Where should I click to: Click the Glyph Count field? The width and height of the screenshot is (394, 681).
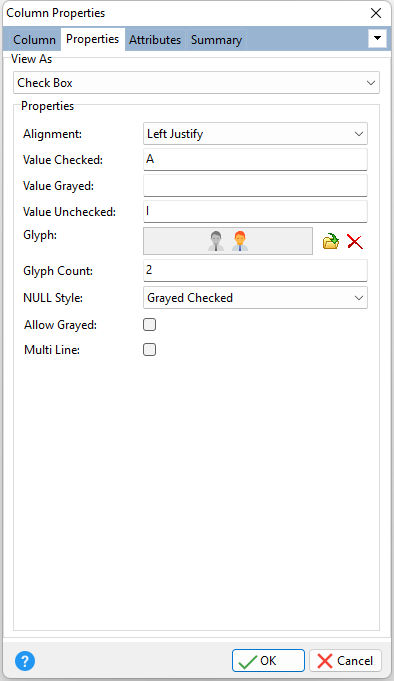(x=255, y=270)
